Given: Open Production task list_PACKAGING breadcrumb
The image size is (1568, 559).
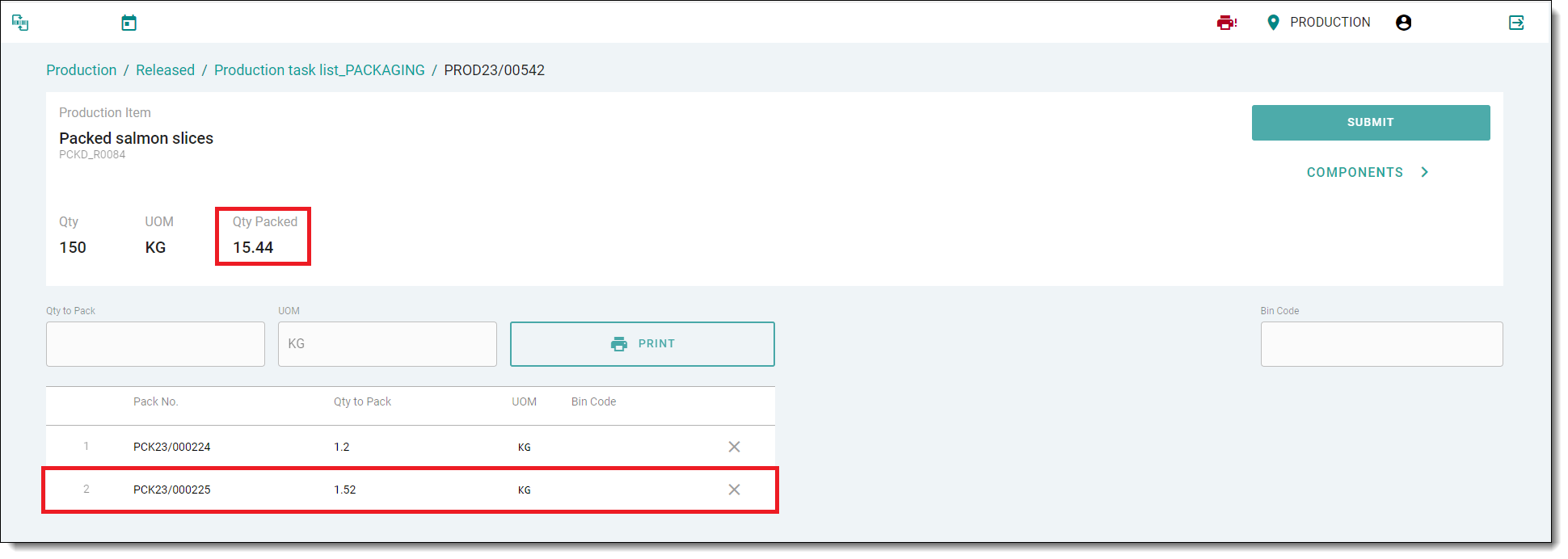Looking at the screenshot, I should pyautogui.click(x=319, y=70).
